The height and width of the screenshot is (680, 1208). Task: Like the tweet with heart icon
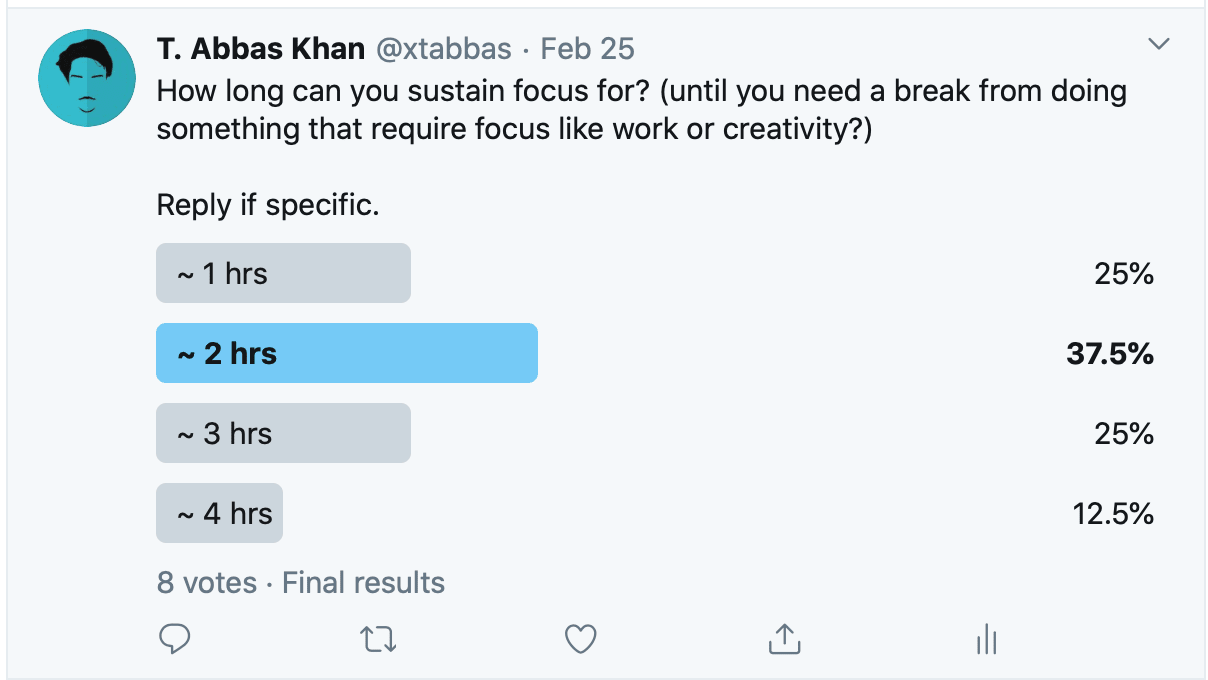(581, 639)
